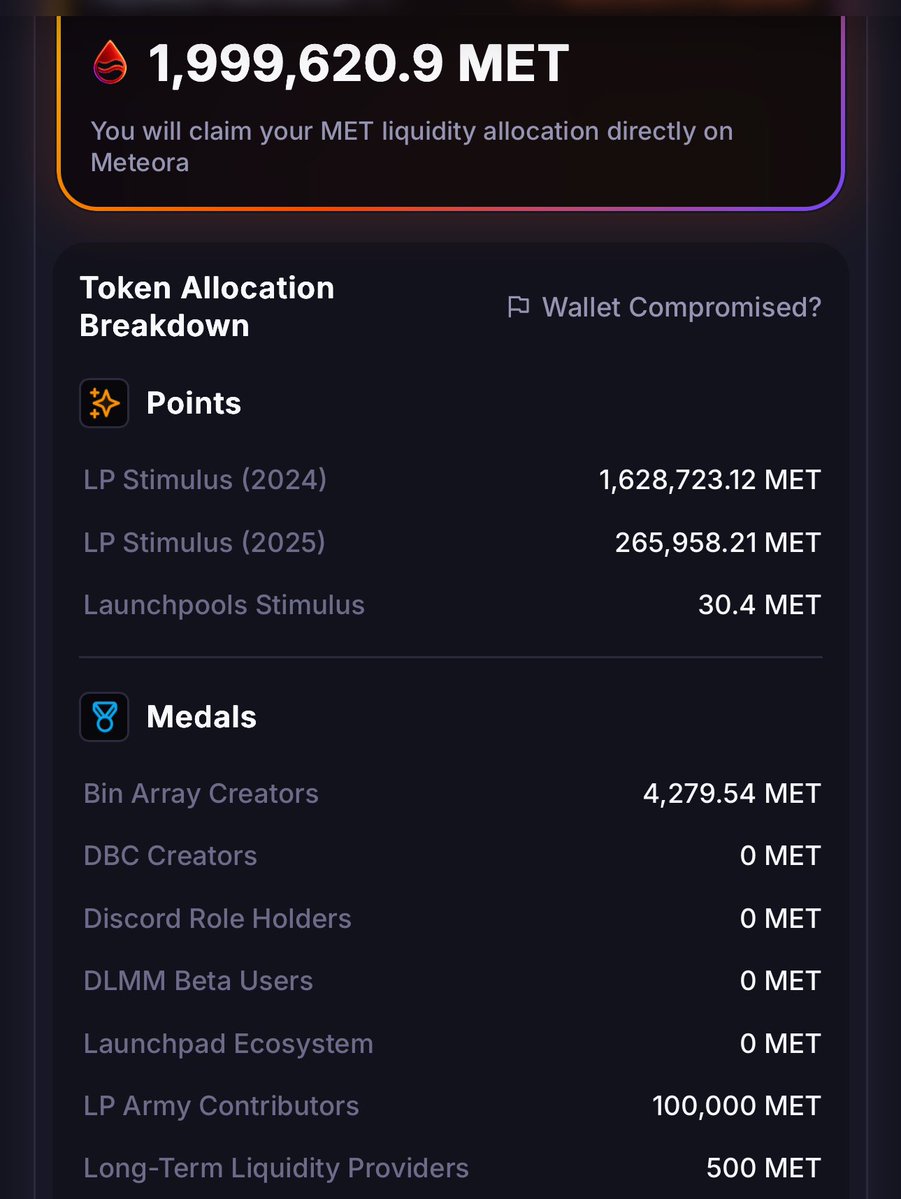Click the red MET droplet token icon

click(x=110, y=62)
